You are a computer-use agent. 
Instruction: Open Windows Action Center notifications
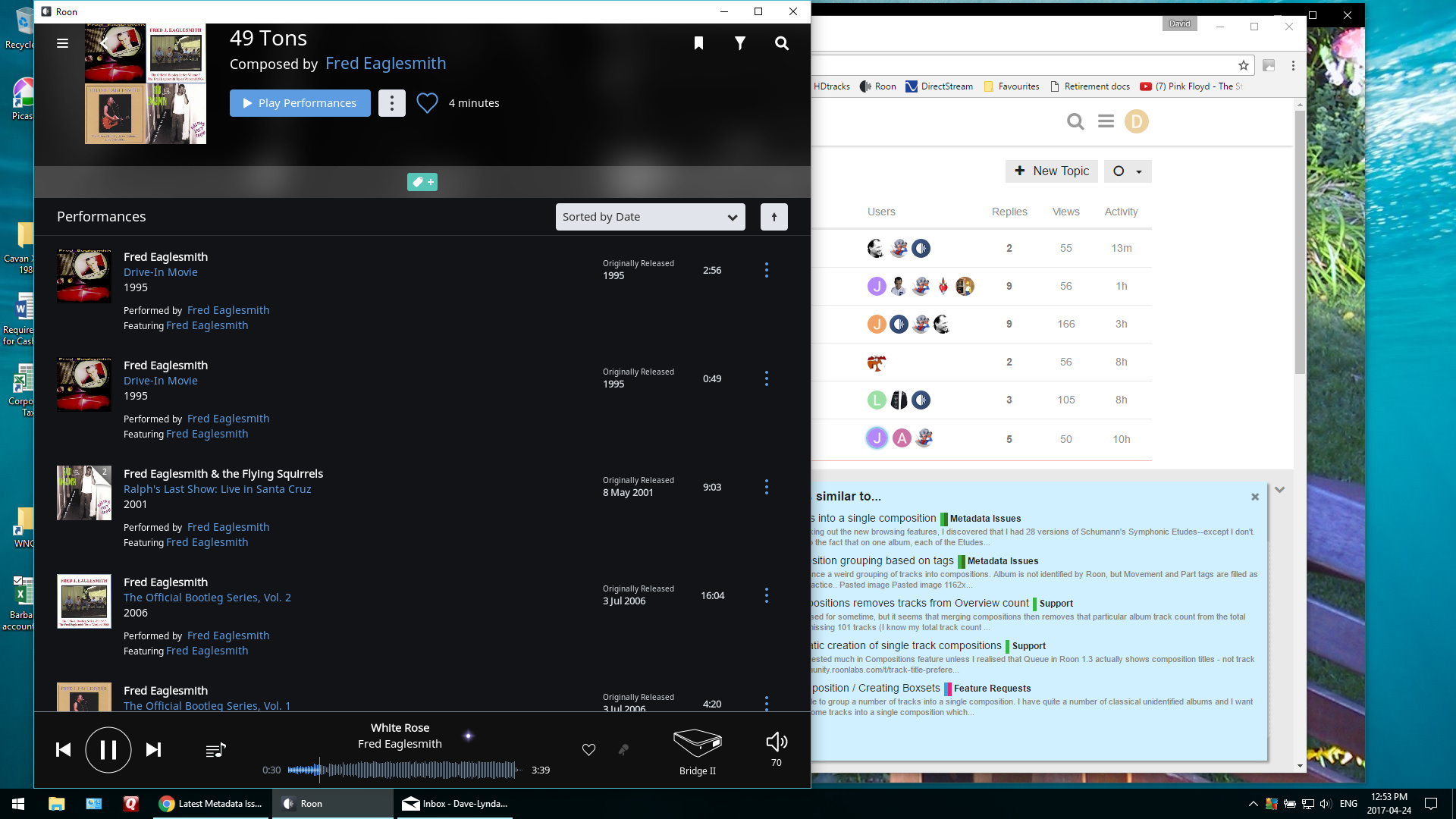click(x=1431, y=804)
